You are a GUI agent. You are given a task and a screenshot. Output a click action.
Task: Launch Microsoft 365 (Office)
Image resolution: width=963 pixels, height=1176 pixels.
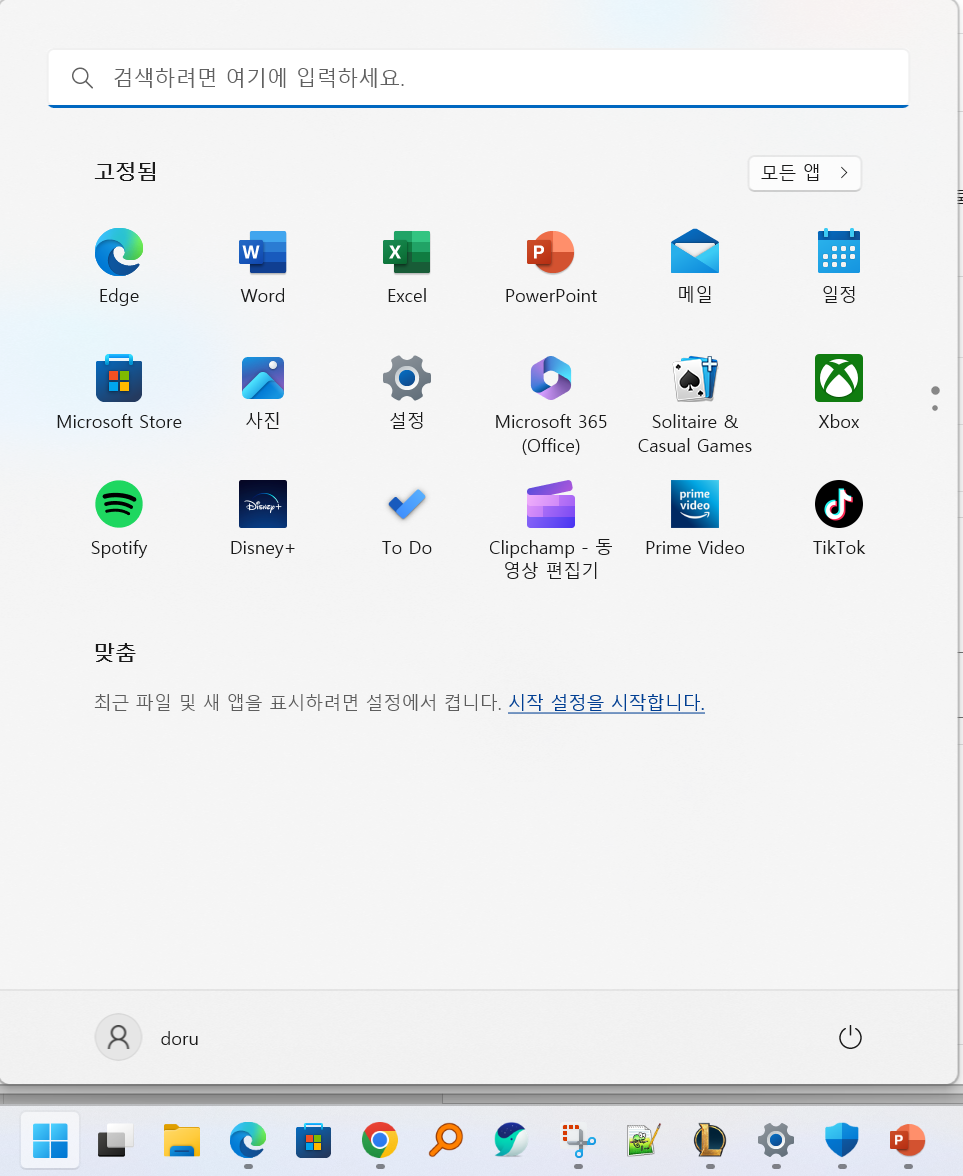click(550, 404)
